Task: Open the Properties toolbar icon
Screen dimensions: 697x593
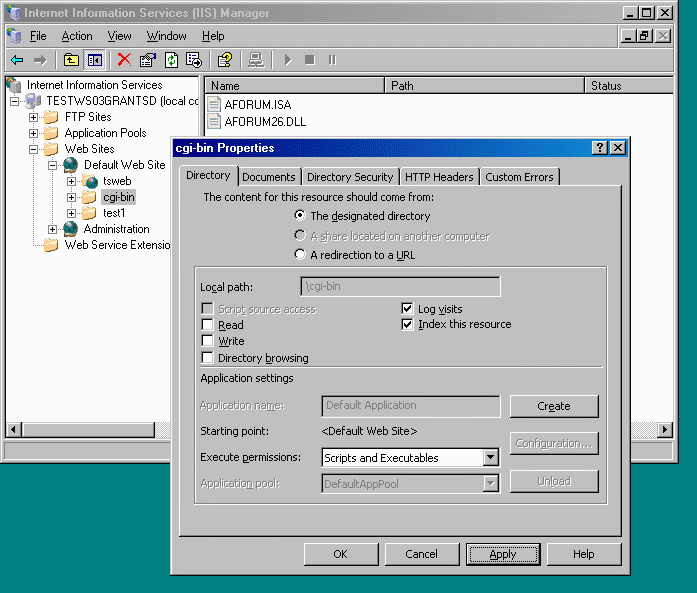Action: pyautogui.click(x=148, y=60)
